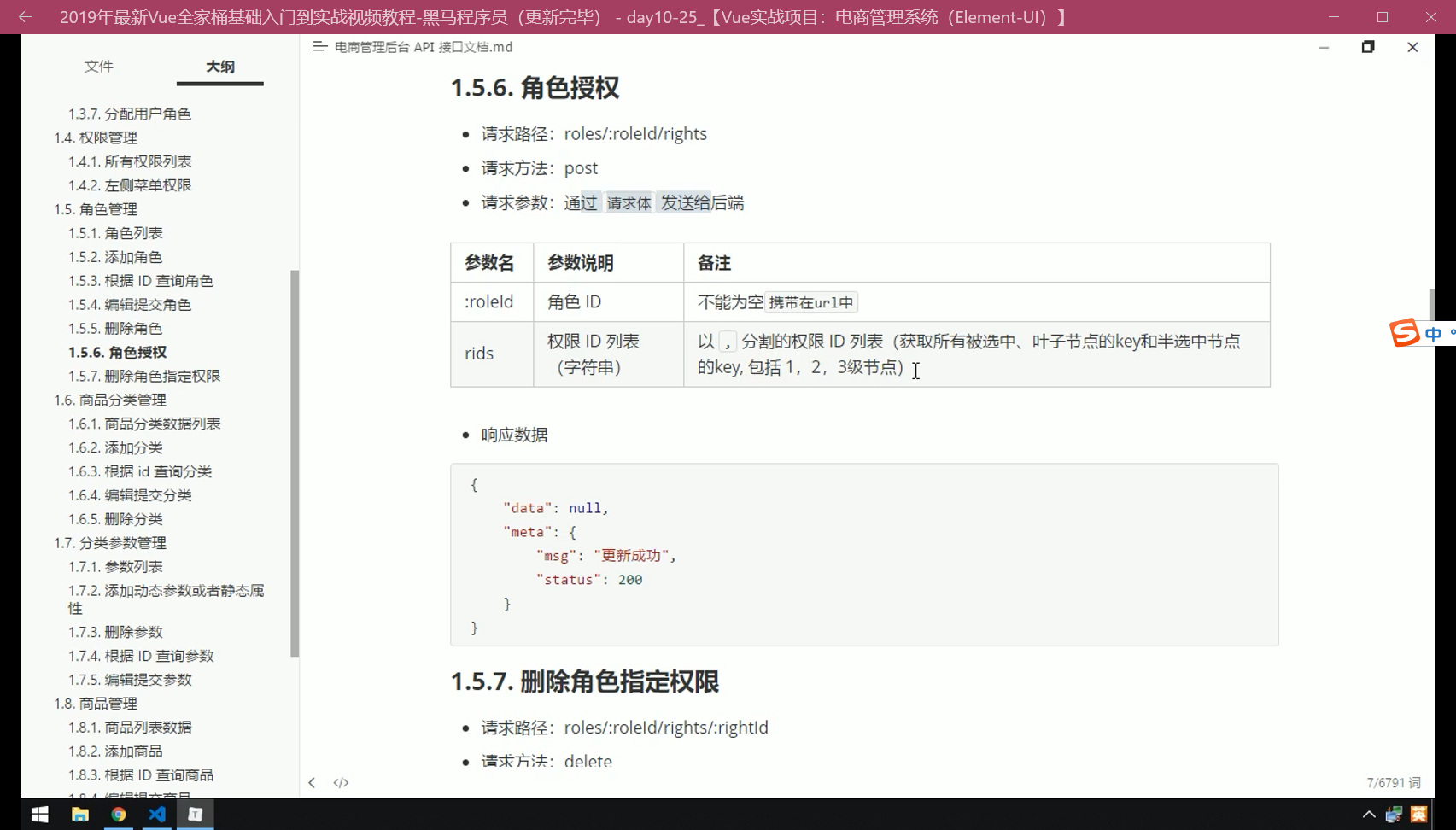
Task: Show hidden system tray icons
Action: pyautogui.click(x=1368, y=815)
